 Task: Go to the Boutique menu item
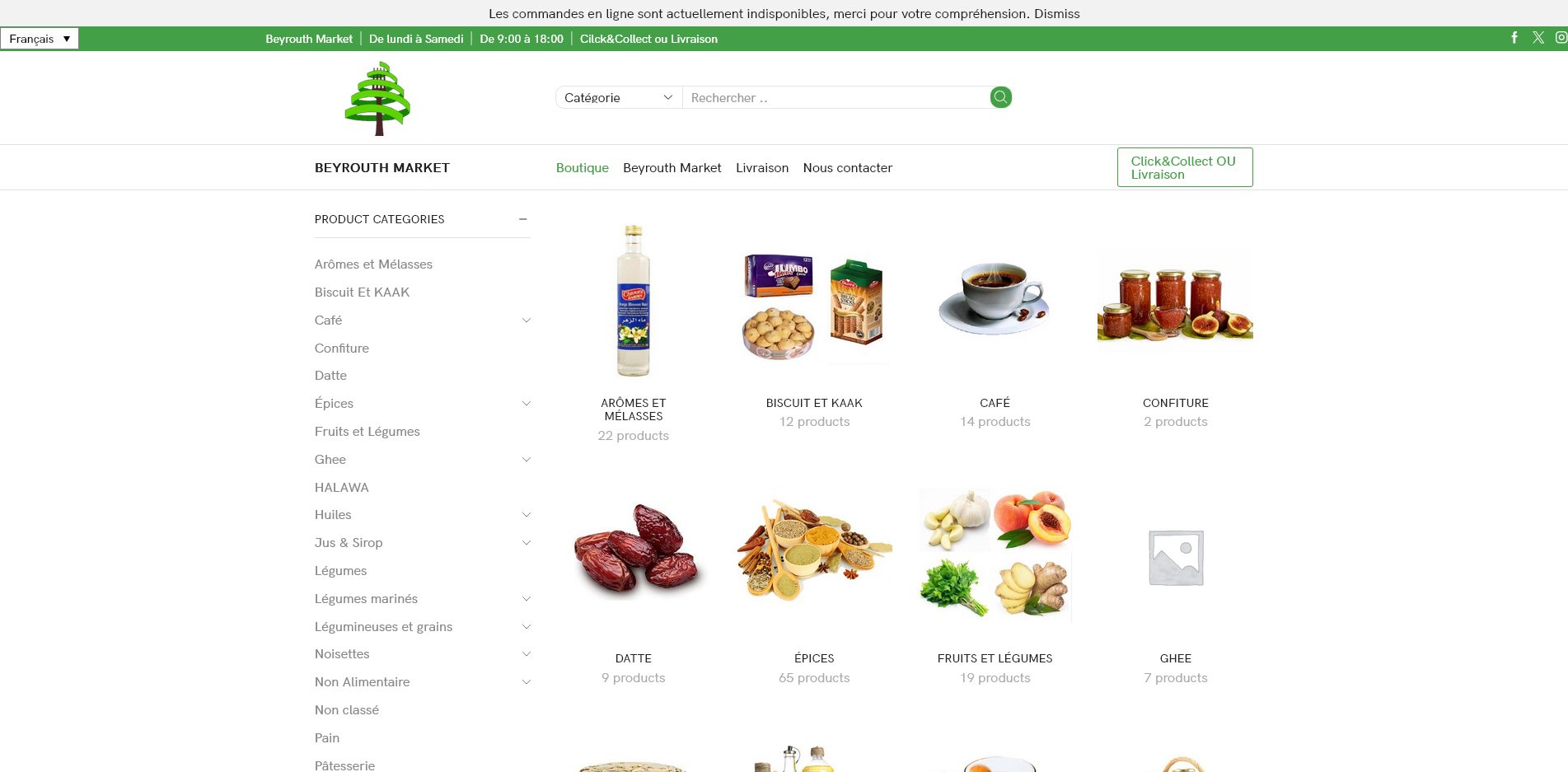(582, 168)
